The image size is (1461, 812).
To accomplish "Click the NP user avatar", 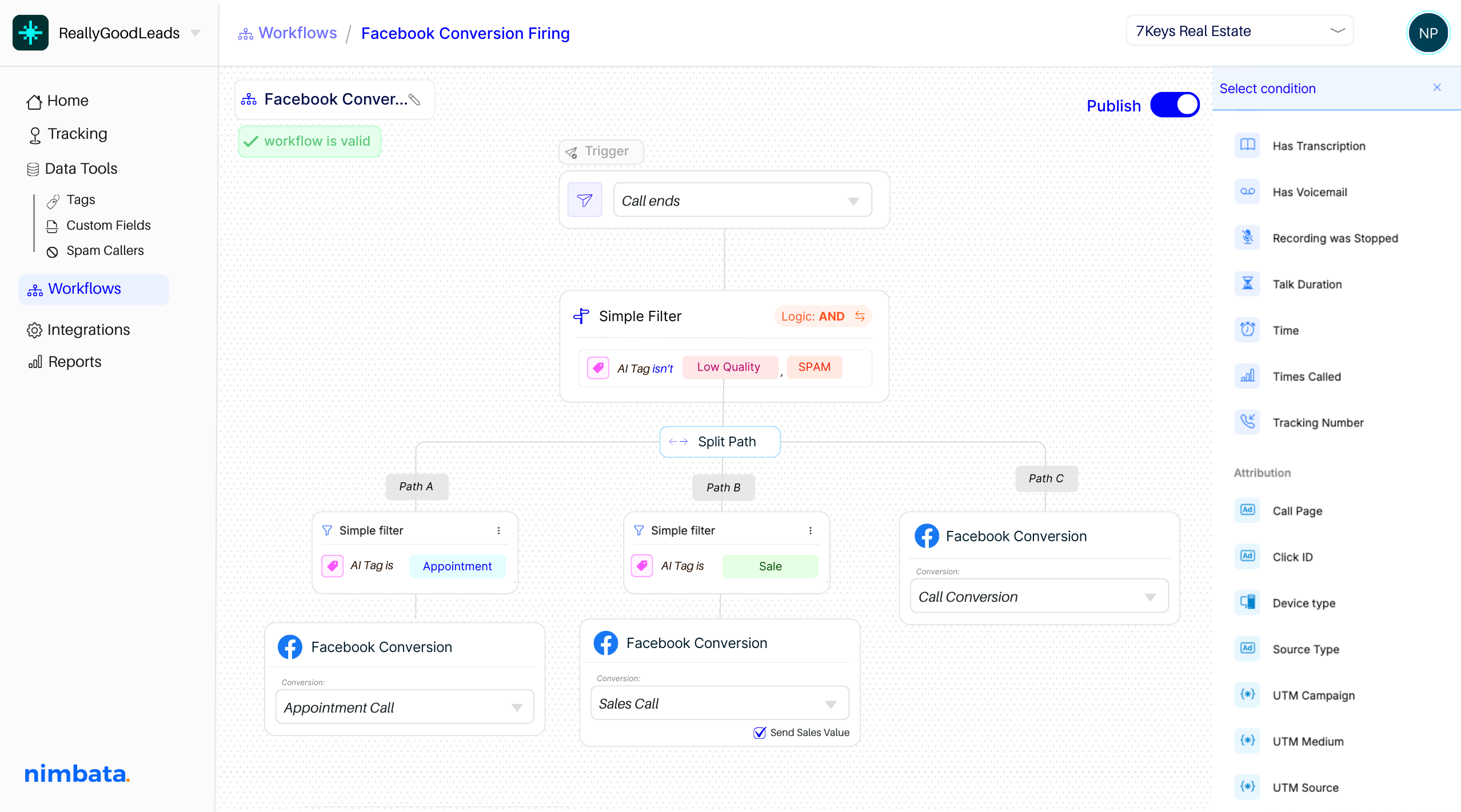I will [1427, 33].
